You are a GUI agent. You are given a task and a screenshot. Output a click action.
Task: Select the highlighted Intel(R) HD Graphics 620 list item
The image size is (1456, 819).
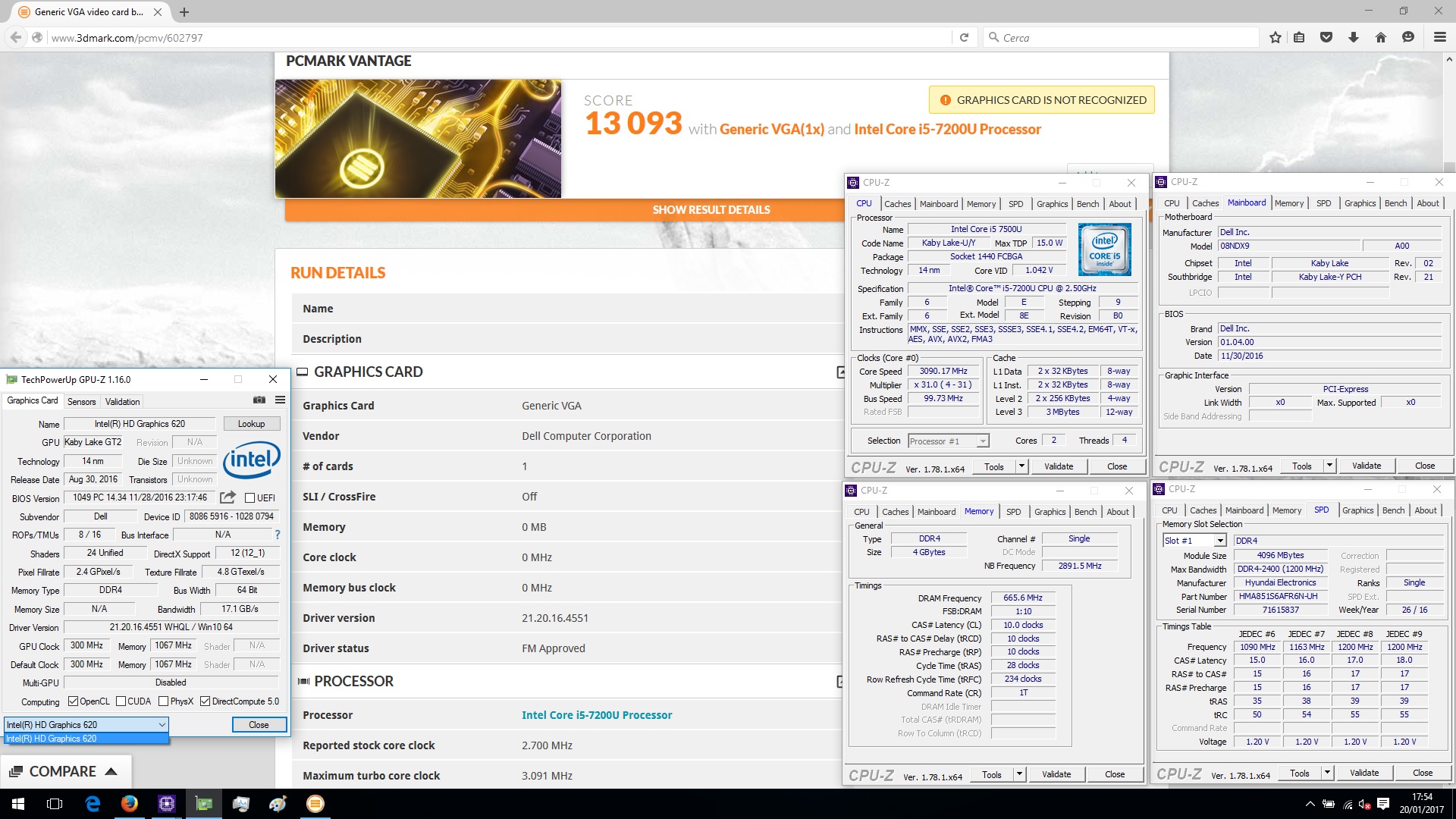pyautogui.click(x=86, y=739)
